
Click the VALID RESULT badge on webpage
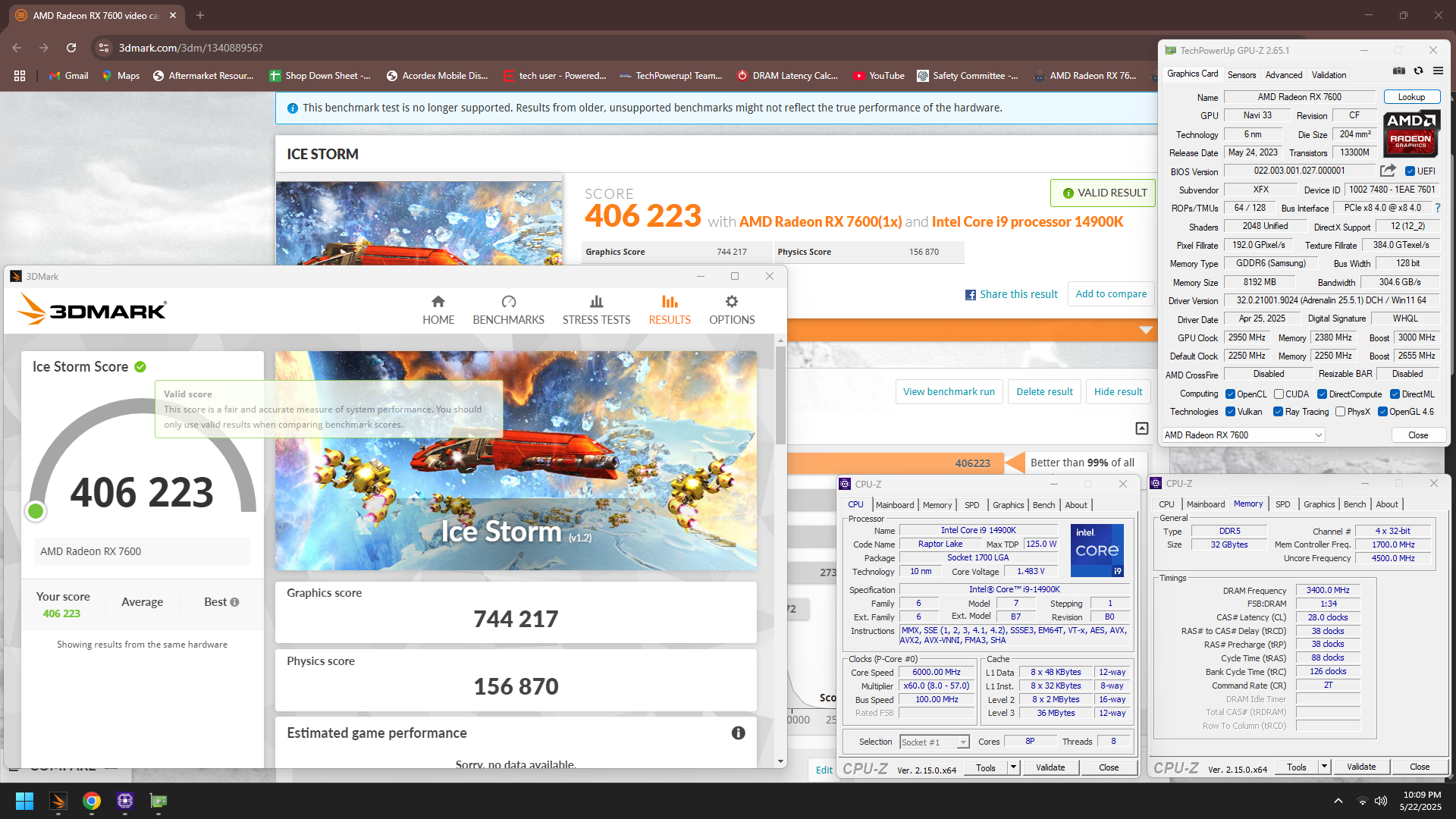[x=1103, y=193]
